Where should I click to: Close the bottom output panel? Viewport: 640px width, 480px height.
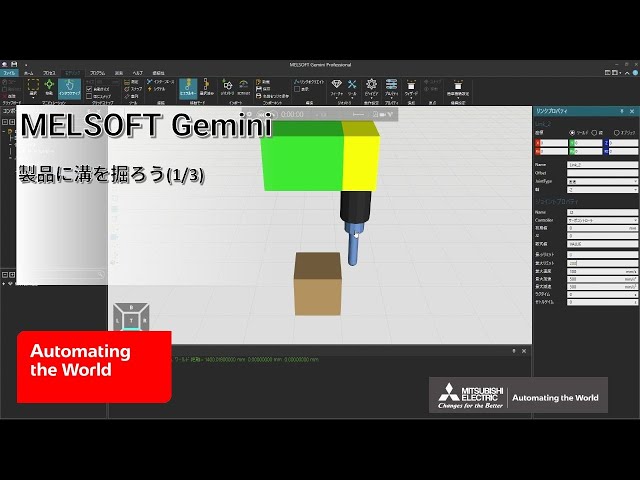pos(524,351)
